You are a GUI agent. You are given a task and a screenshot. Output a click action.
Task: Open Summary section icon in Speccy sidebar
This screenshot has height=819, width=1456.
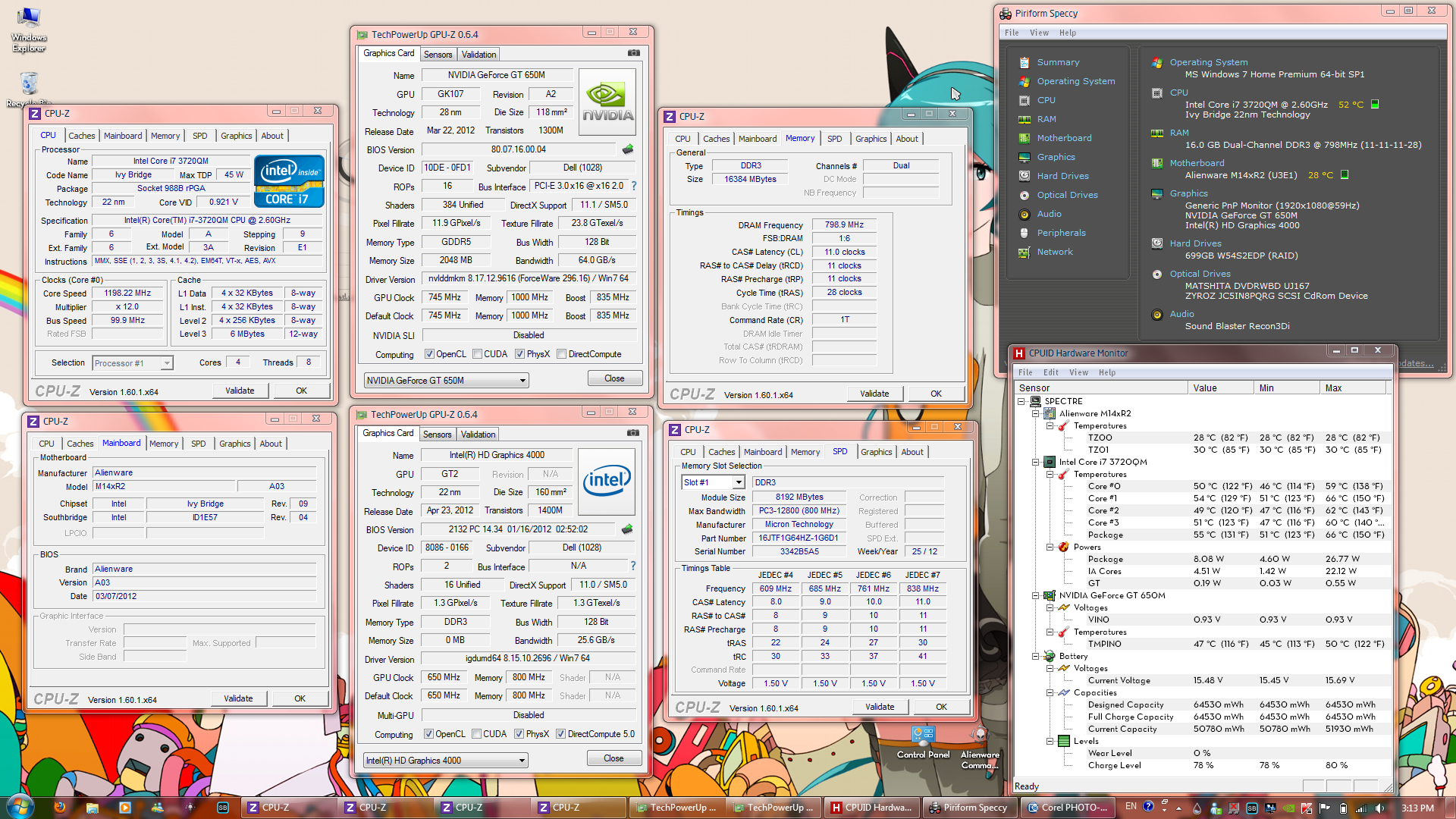coord(1025,63)
